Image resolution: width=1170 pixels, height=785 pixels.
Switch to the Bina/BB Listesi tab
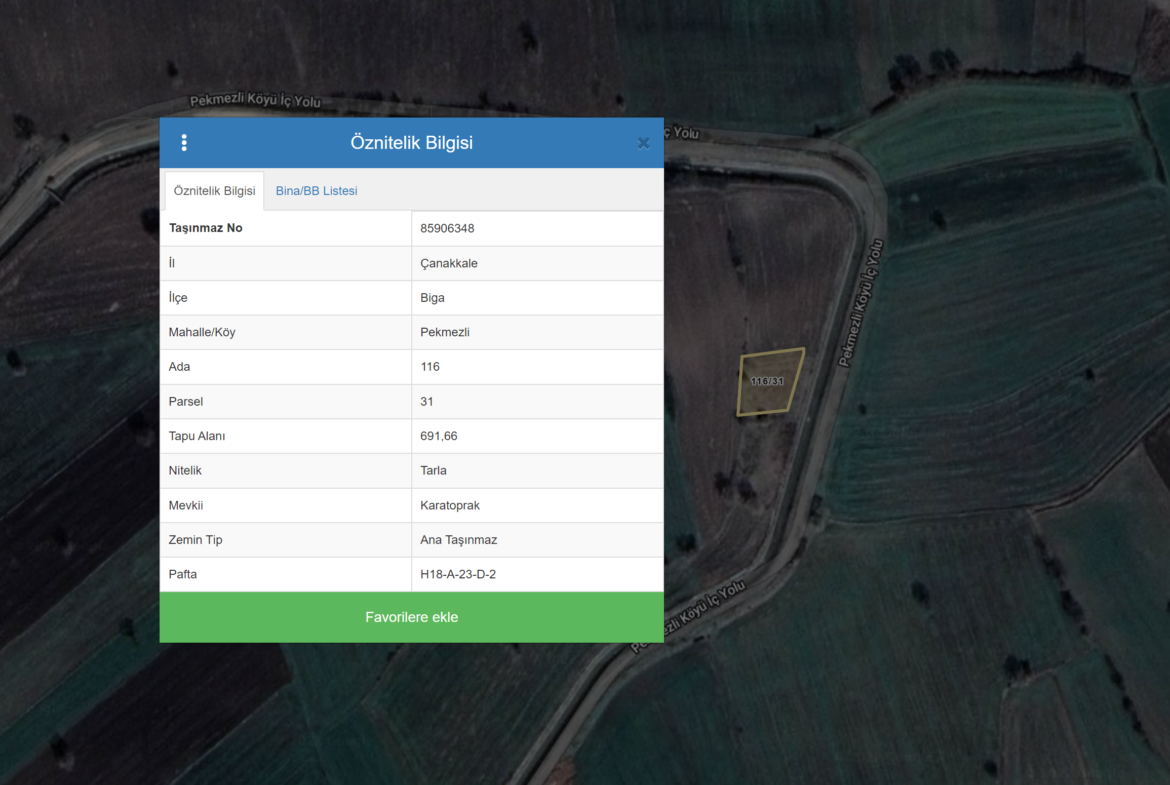click(x=316, y=191)
